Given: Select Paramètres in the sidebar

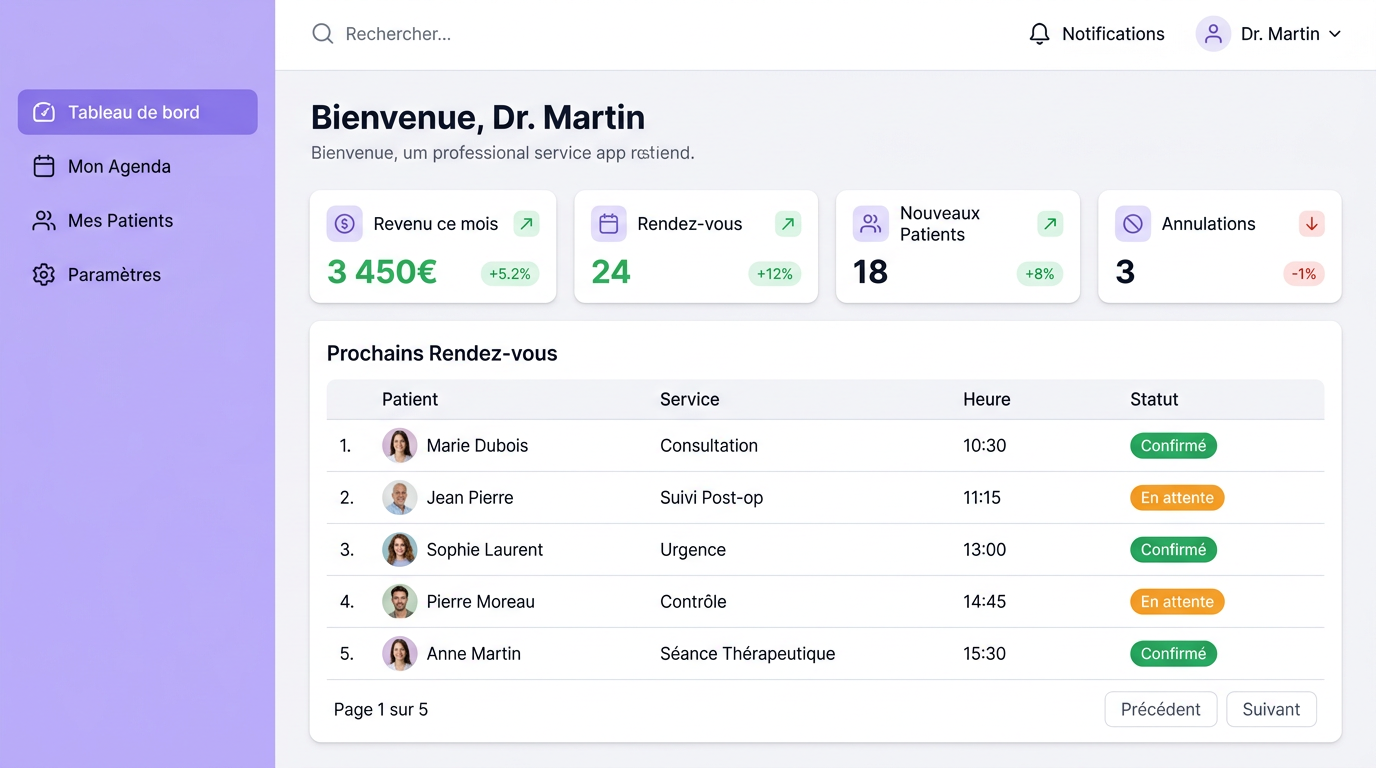Looking at the screenshot, I should 138,275.
